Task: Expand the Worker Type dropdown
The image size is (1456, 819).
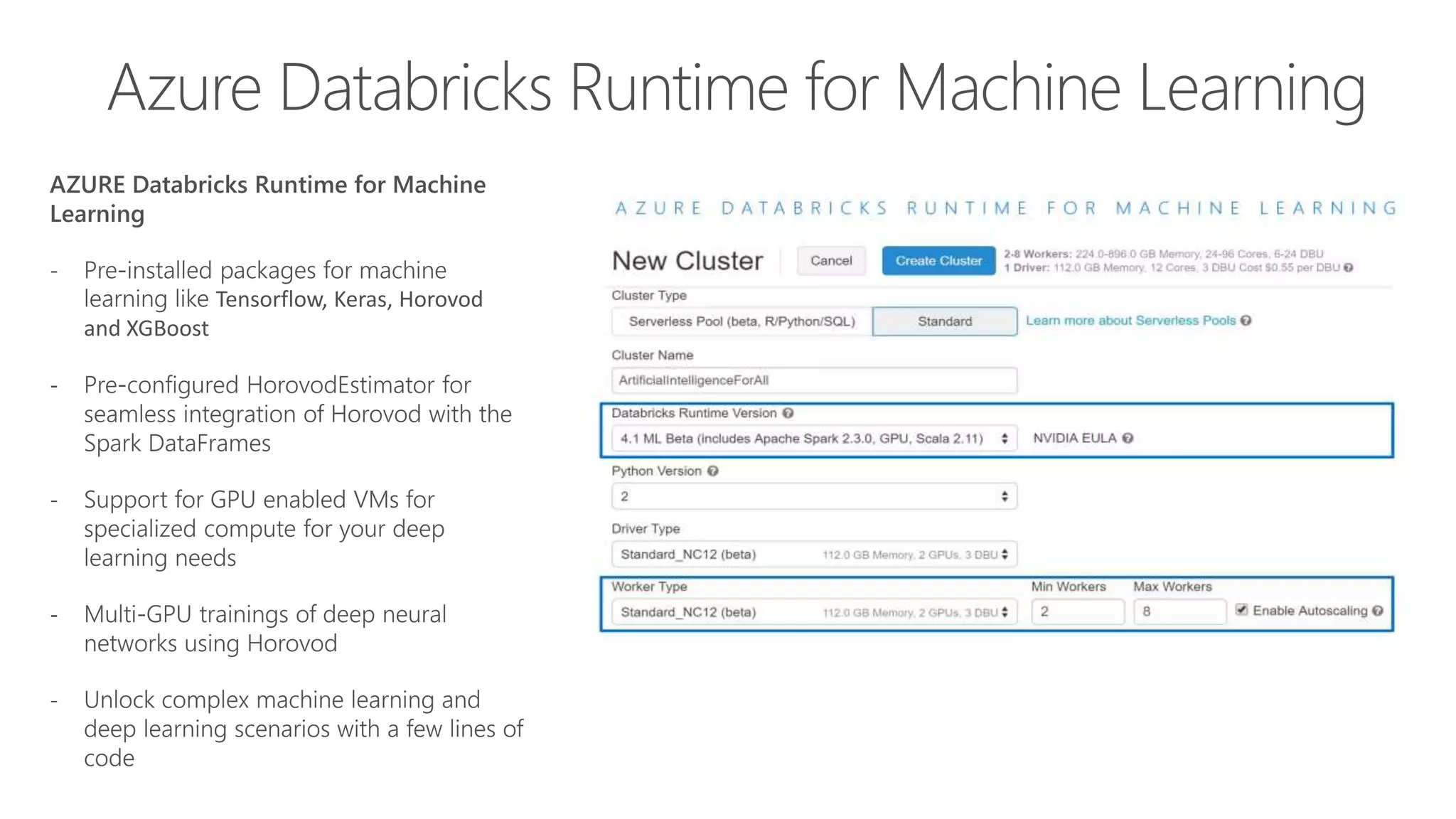Action: pyautogui.click(x=813, y=612)
